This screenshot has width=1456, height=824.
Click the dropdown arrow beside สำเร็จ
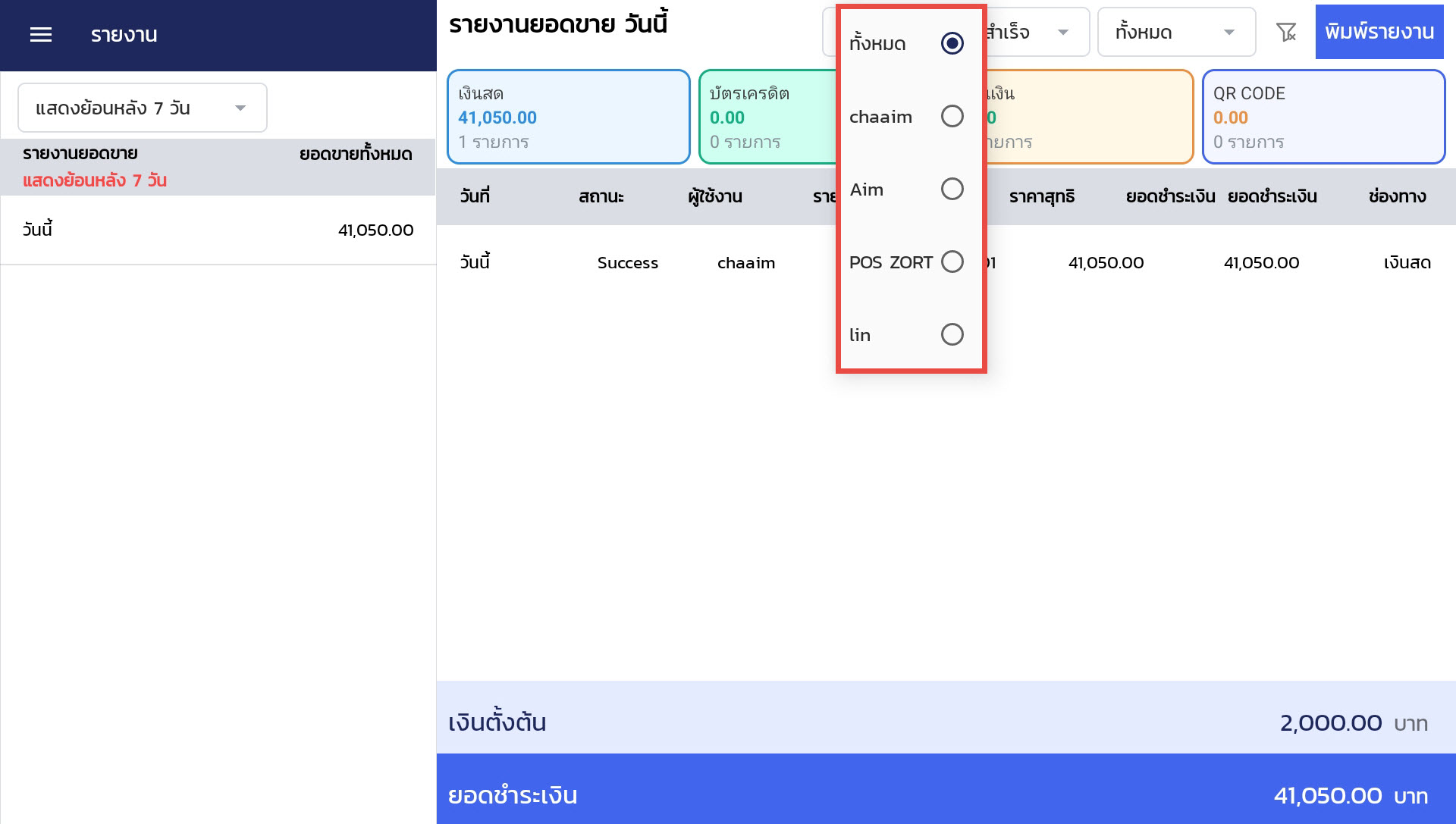pos(1063,33)
